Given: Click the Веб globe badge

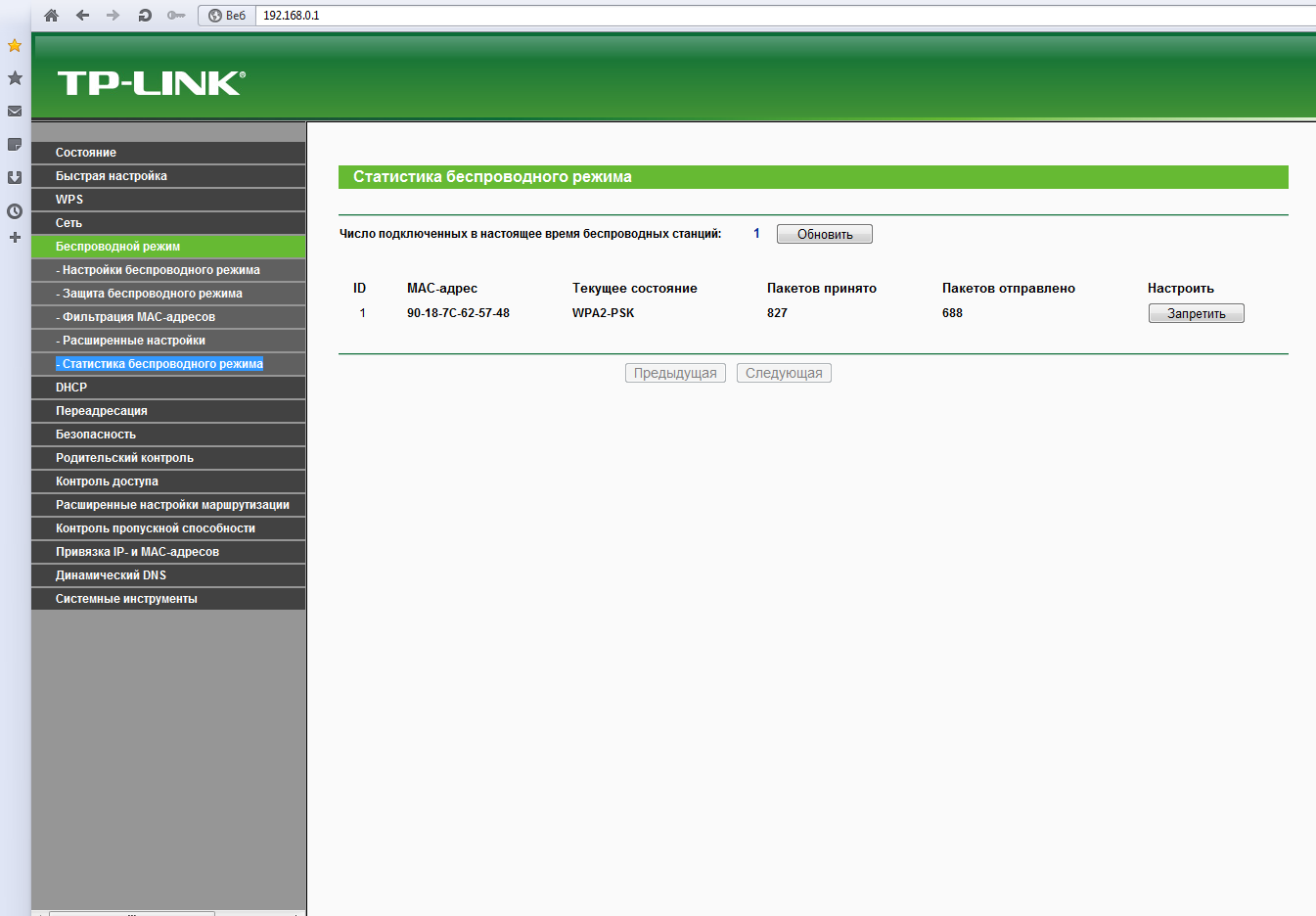Looking at the screenshot, I should pyautogui.click(x=227, y=16).
